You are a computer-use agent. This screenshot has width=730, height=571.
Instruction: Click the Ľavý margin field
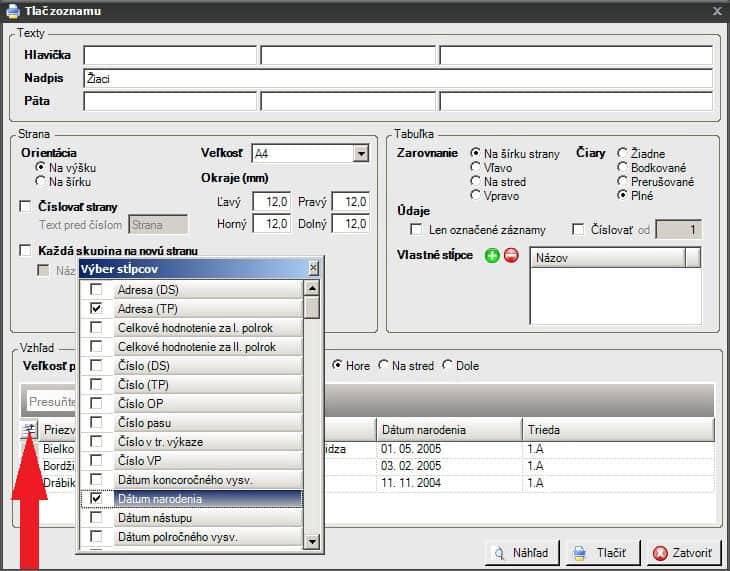tap(272, 202)
